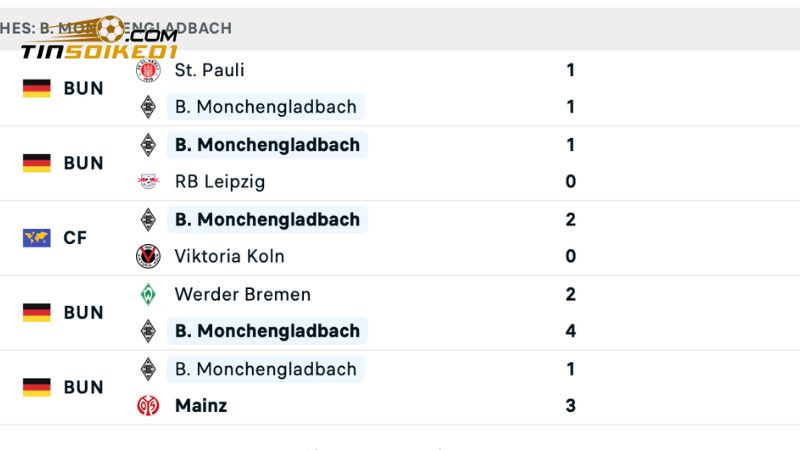Image resolution: width=800 pixels, height=450 pixels.
Task: Click the Werder Bremen club logo
Action: [x=148, y=294]
